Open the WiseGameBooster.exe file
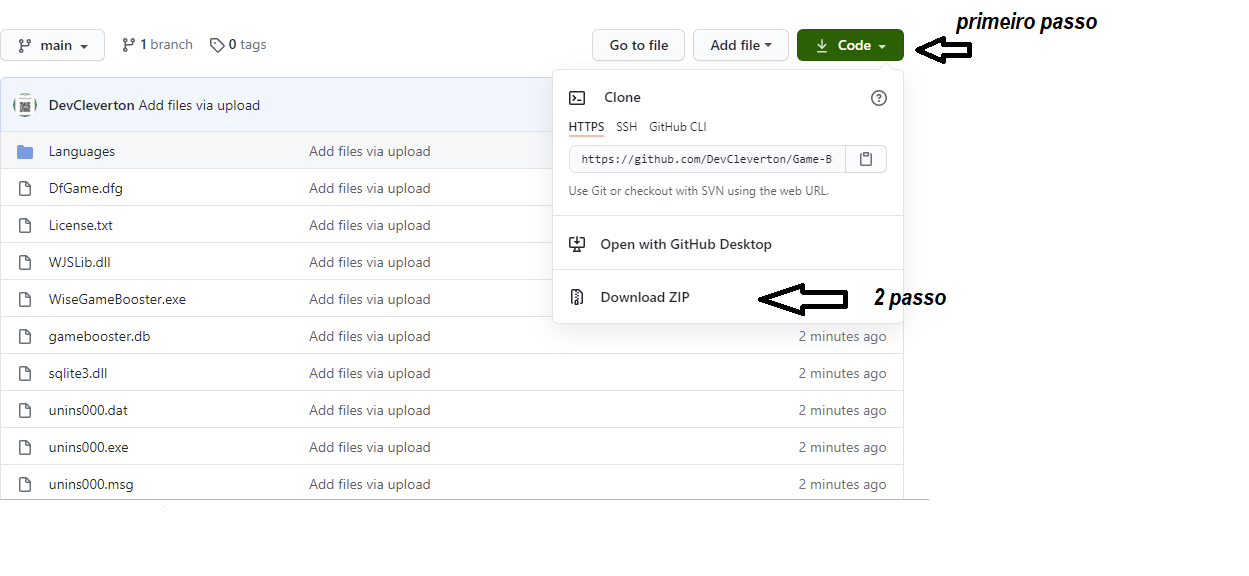This screenshot has width=1249, height=576. (x=117, y=299)
